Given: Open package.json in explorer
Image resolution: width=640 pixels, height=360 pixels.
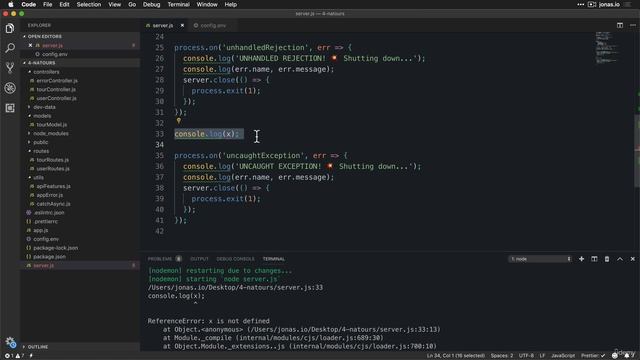Looking at the screenshot, I should (x=49, y=257).
